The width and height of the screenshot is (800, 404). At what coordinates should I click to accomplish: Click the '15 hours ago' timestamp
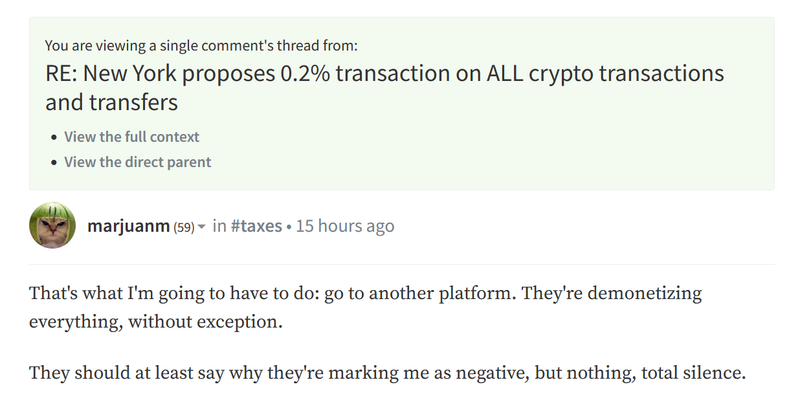(344, 226)
